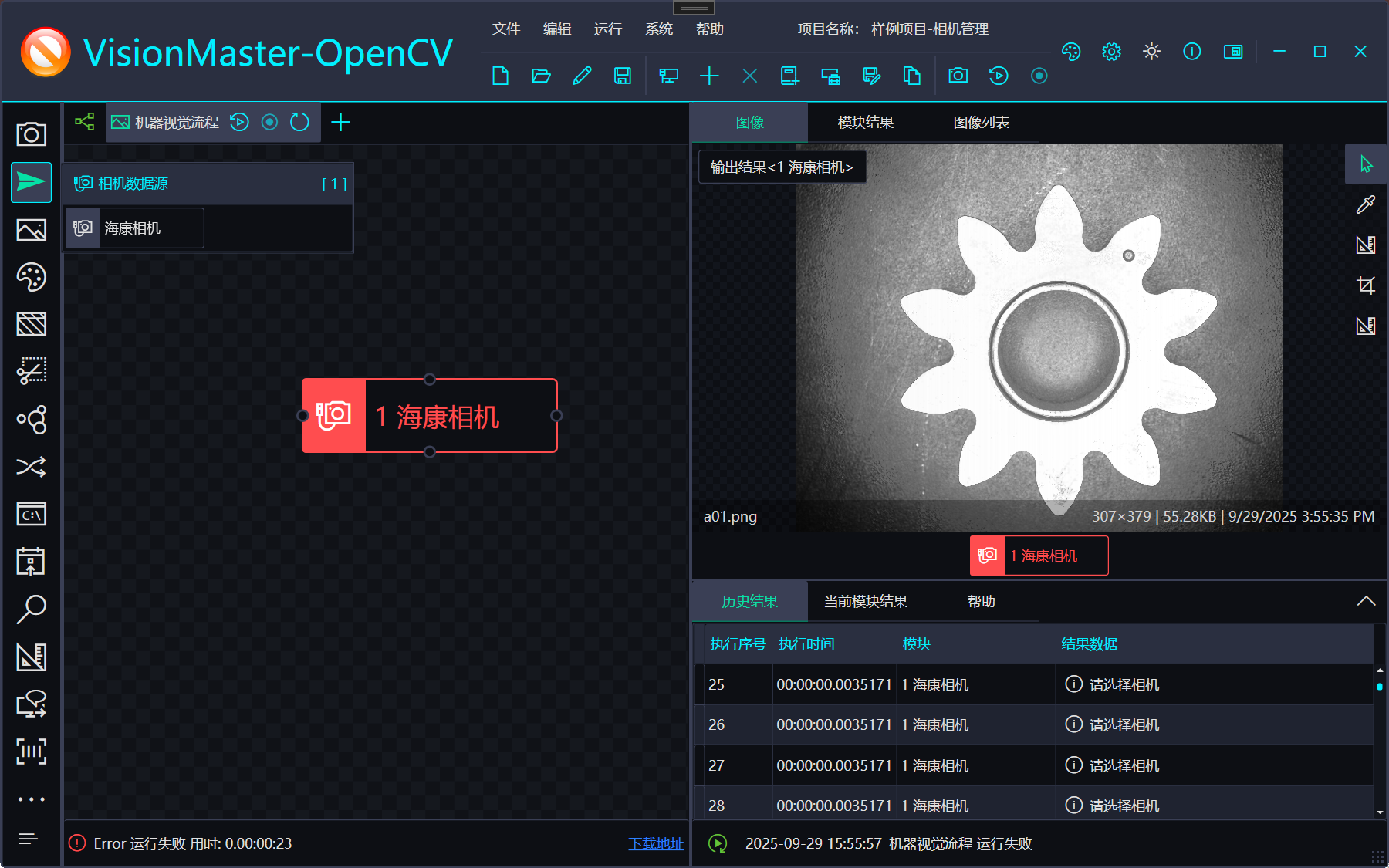Add a new flow with the plus tab button

[x=340, y=122]
